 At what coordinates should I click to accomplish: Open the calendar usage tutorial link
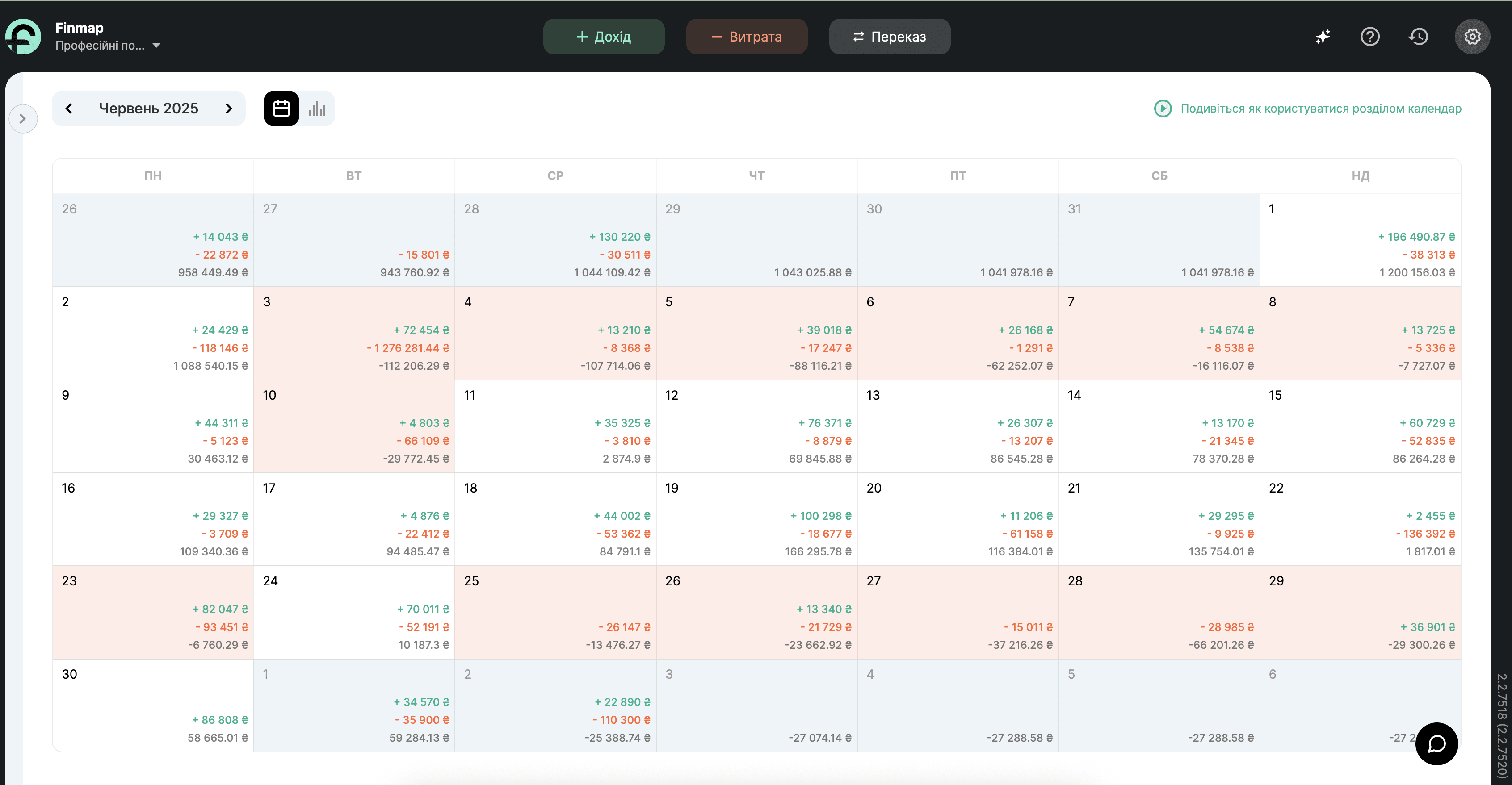1321,109
